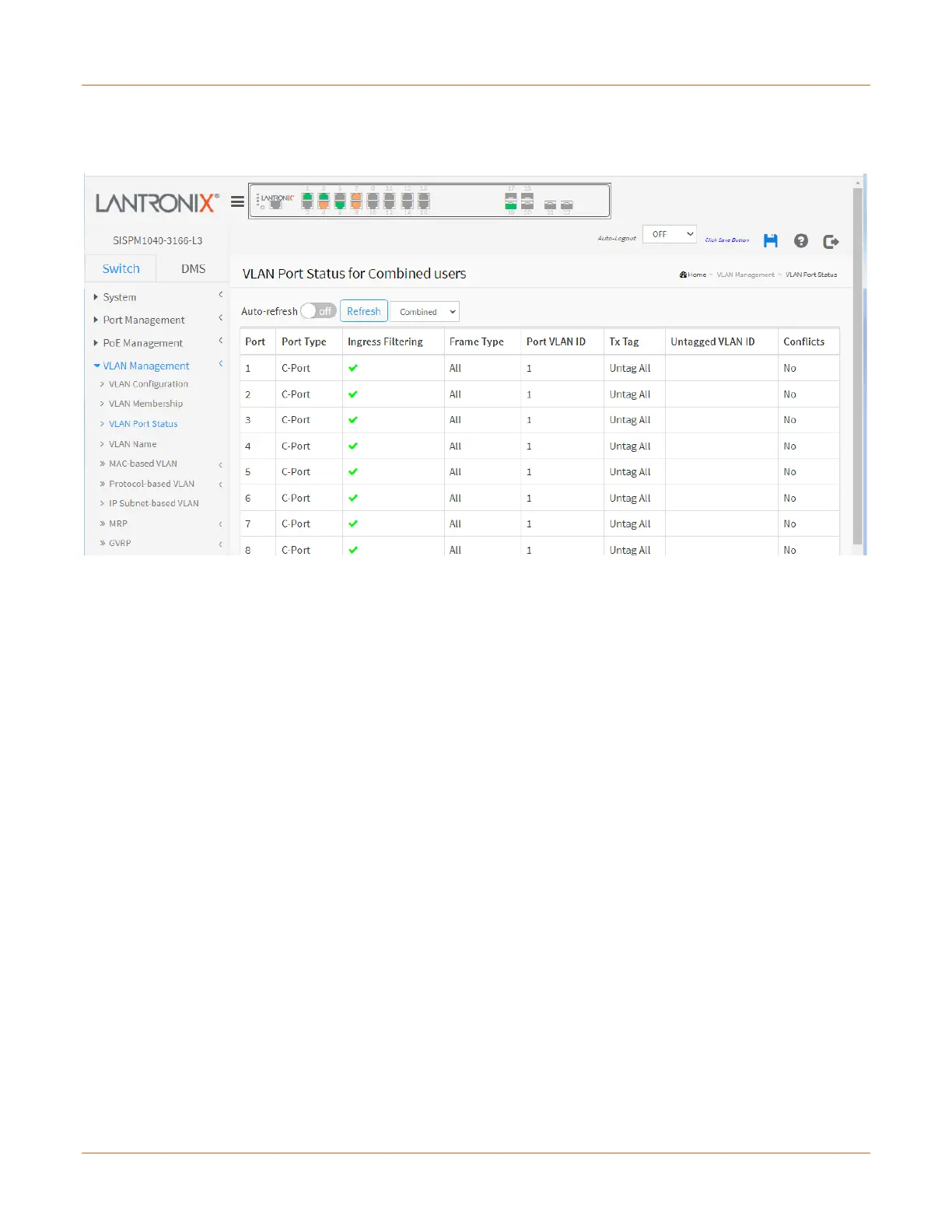
Task: Click the 'Click Save Button' text
Action: [x=727, y=240]
